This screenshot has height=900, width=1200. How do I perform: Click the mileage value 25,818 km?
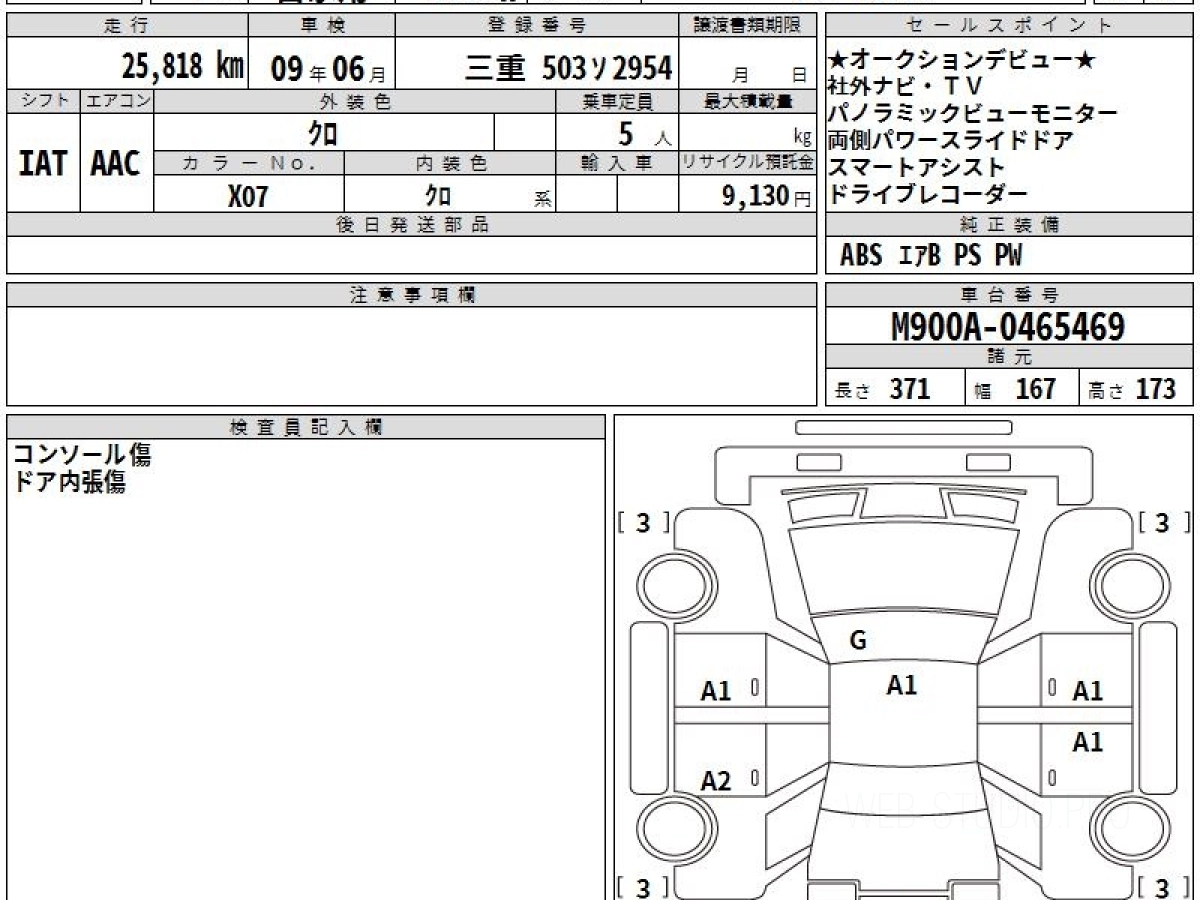(x=183, y=67)
